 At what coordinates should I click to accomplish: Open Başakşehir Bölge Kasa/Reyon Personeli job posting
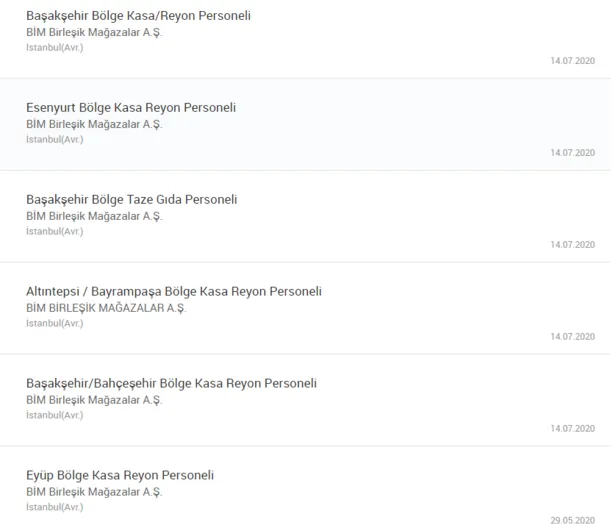pos(138,16)
